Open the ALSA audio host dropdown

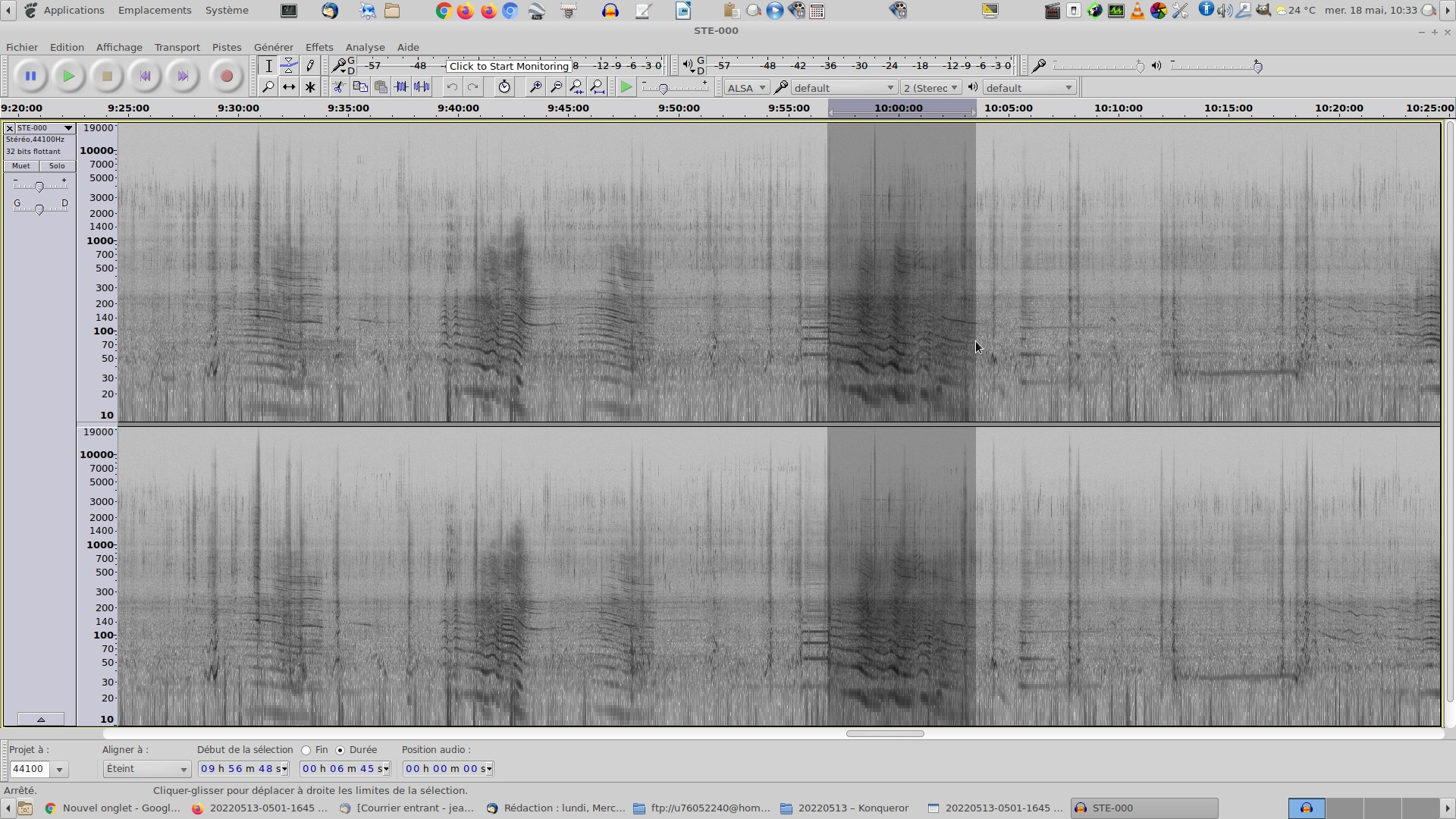click(x=746, y=88)
